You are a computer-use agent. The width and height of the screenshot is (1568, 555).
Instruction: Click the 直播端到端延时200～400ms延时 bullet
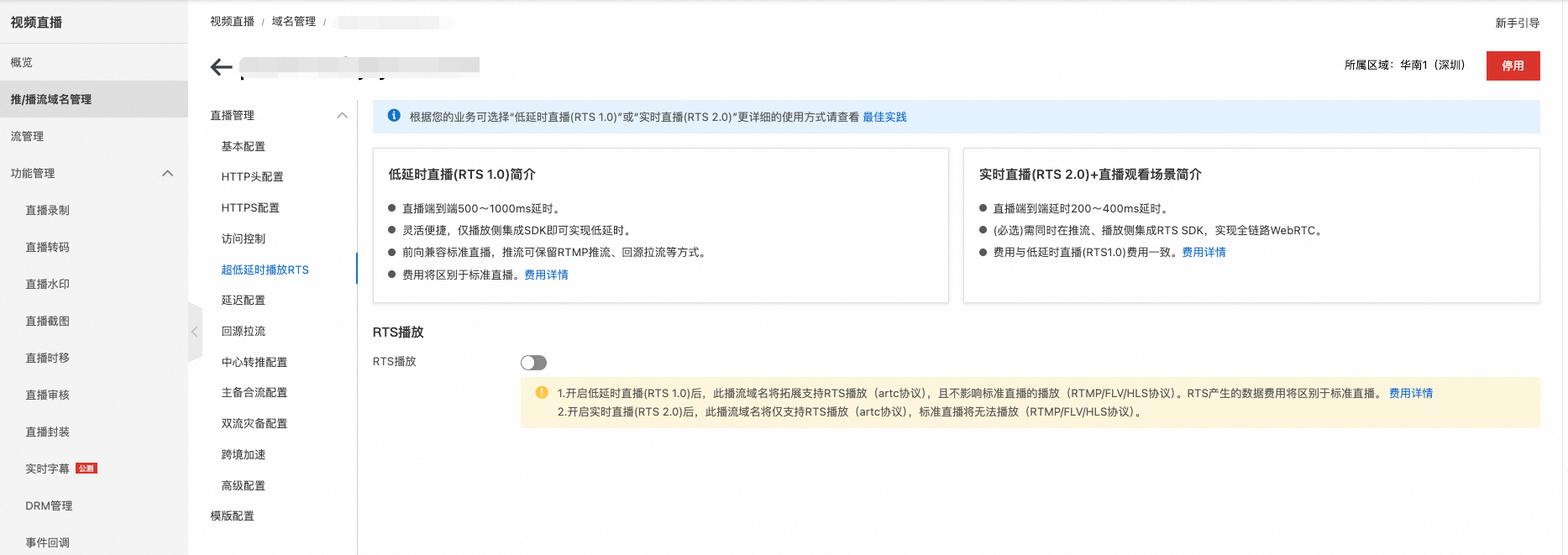pos(1082,208)
